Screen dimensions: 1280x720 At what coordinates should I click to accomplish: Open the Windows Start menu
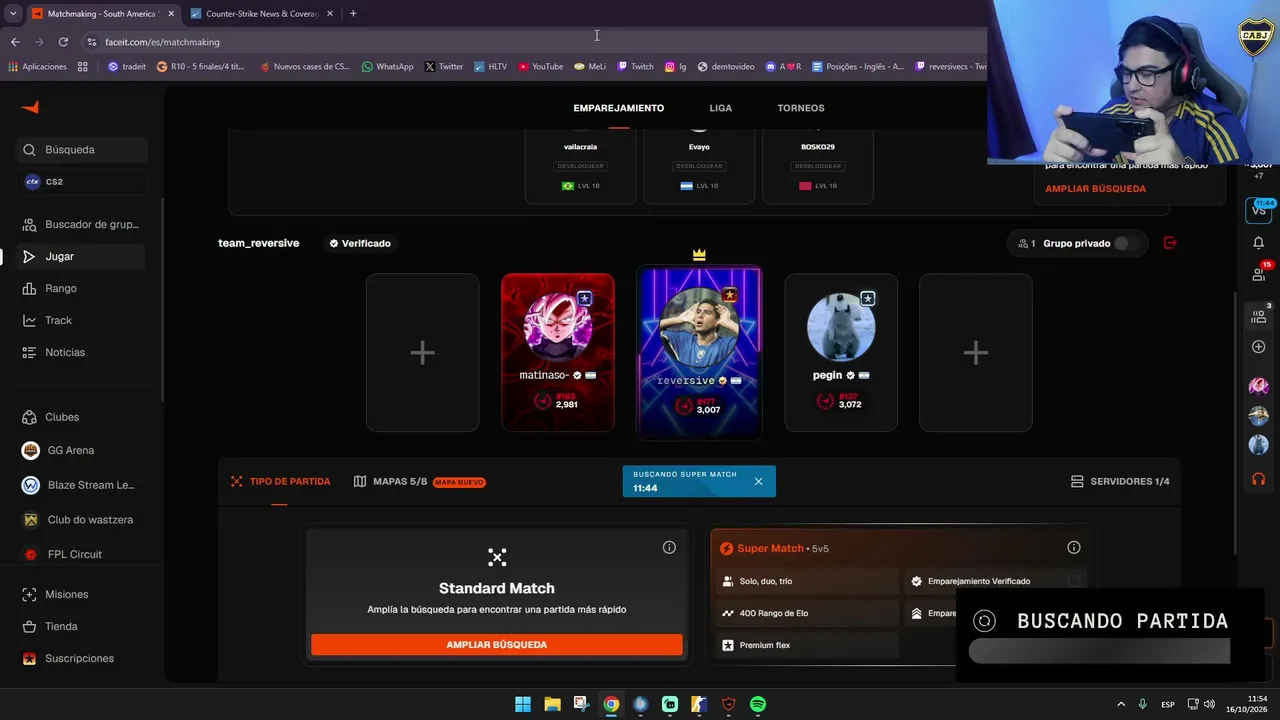coord(523,704)
